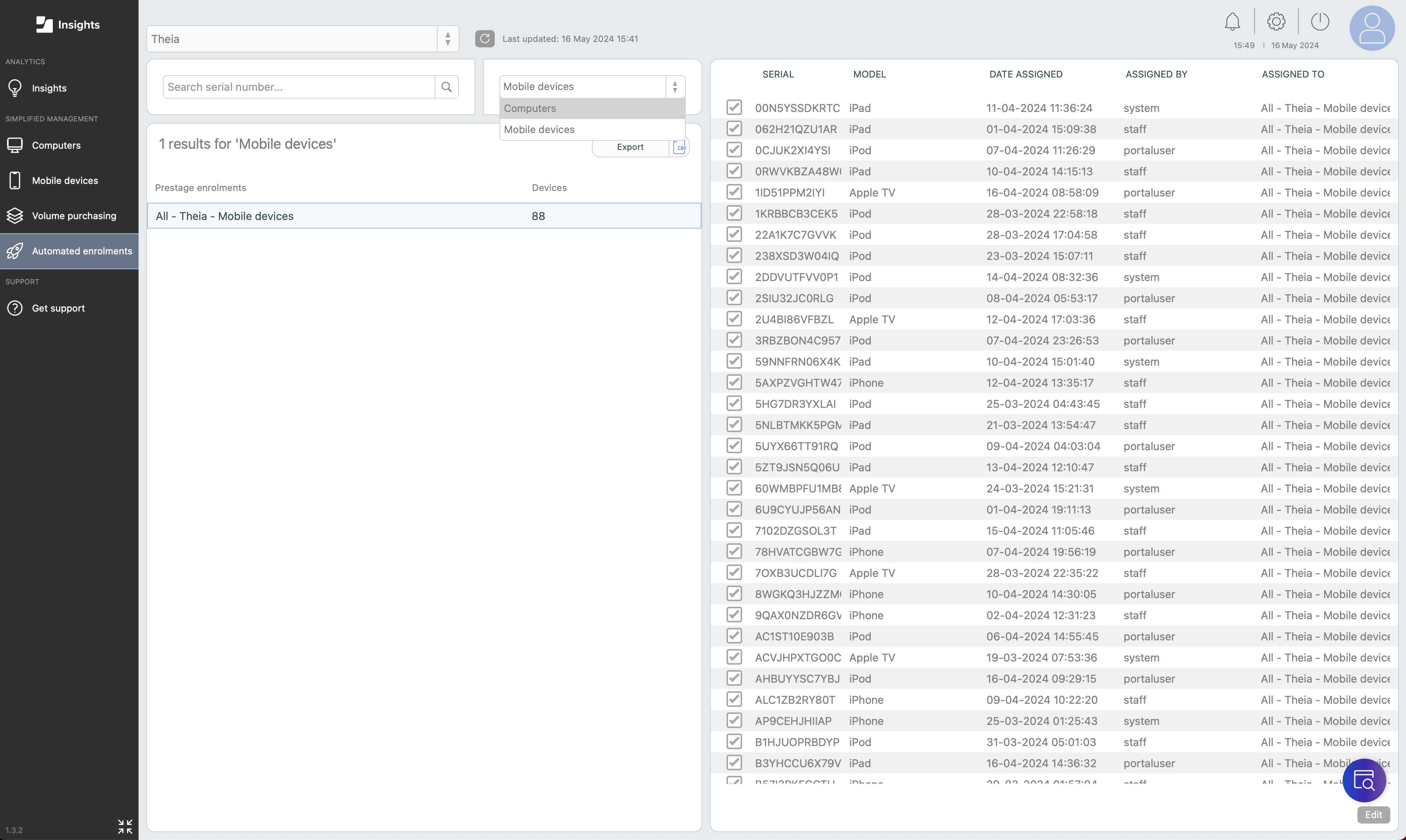Sort by the SERIAL column header
Screen dimensions: 1406x840
(x=778, y=74)
